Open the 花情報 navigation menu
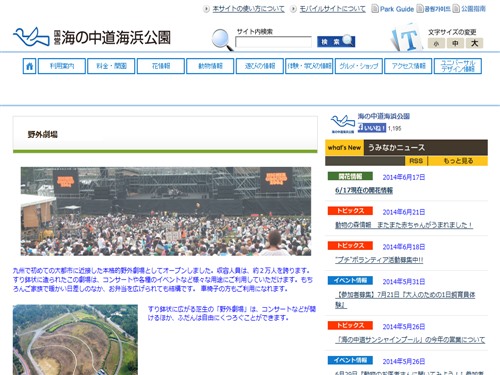 click(161, 66)
